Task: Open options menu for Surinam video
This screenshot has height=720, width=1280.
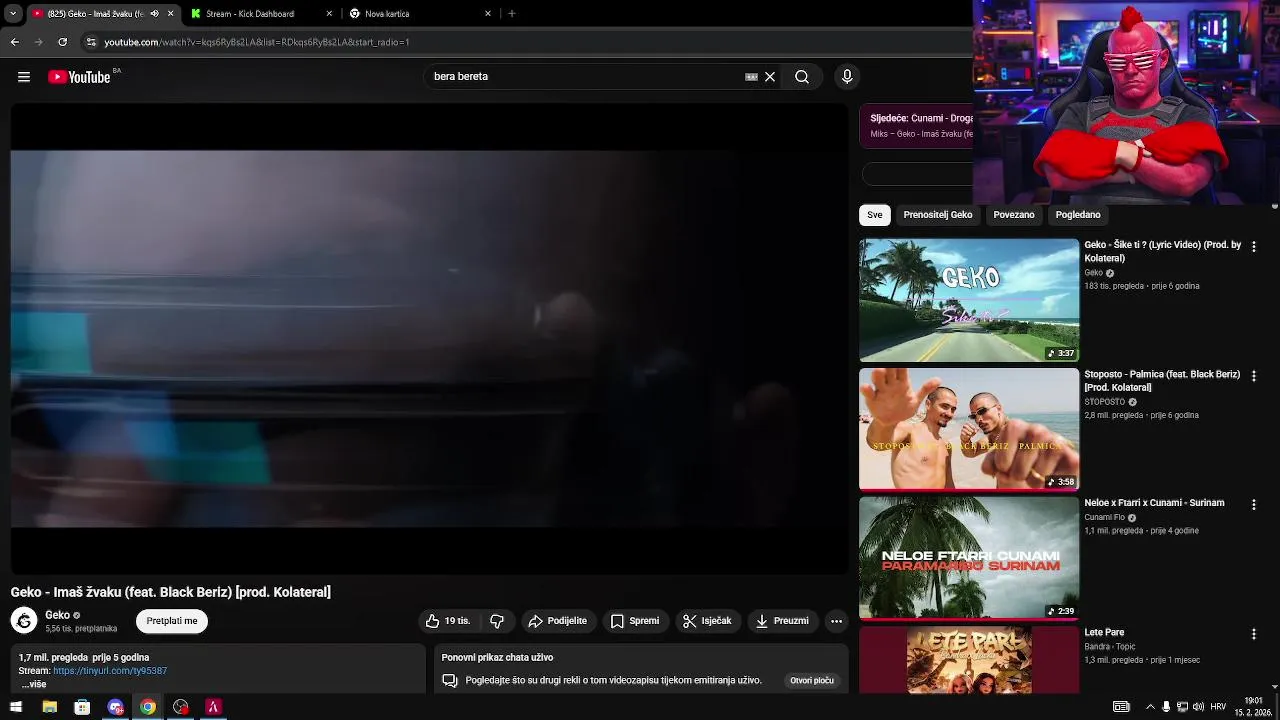Action: [1254, 505]
